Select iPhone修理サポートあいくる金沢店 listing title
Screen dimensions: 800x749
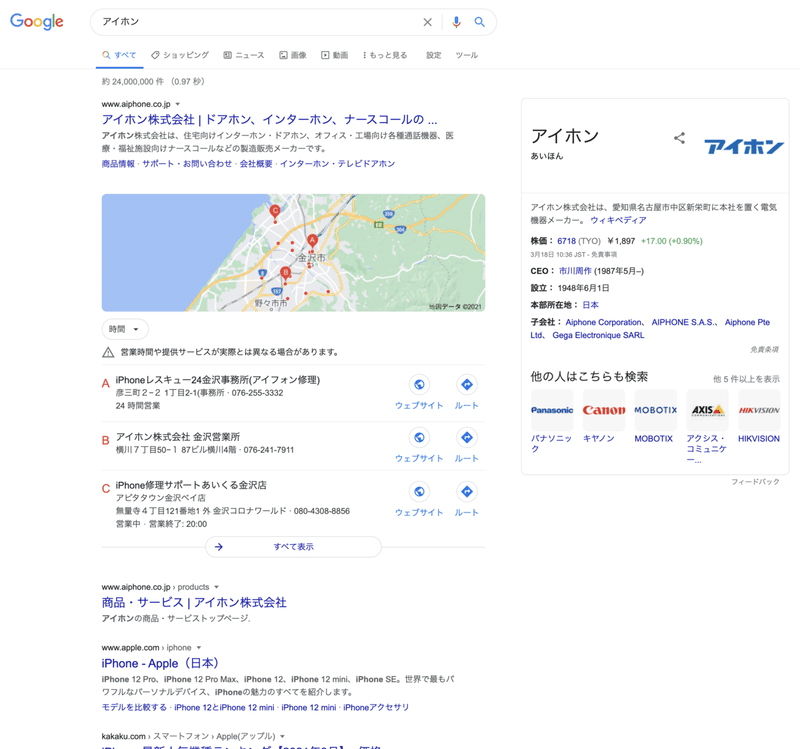tap(191, 485)
